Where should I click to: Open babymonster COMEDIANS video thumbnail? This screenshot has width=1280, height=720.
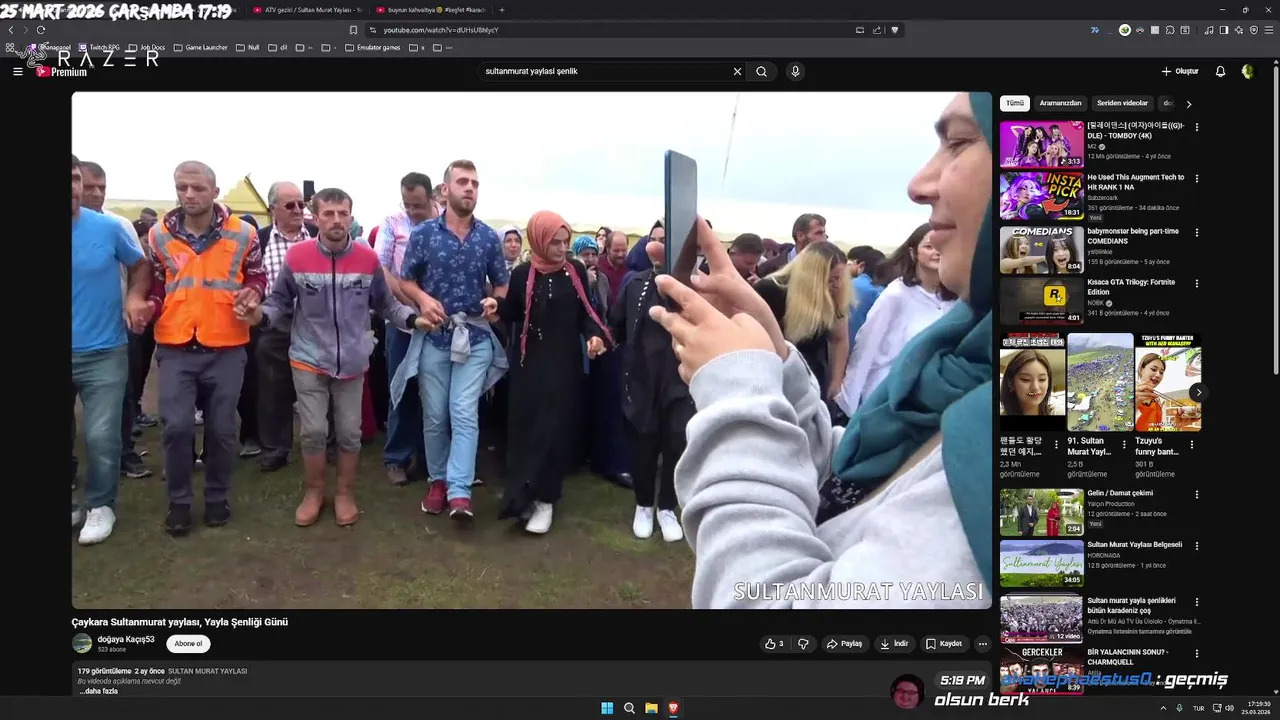click(x=1041, y=249)
